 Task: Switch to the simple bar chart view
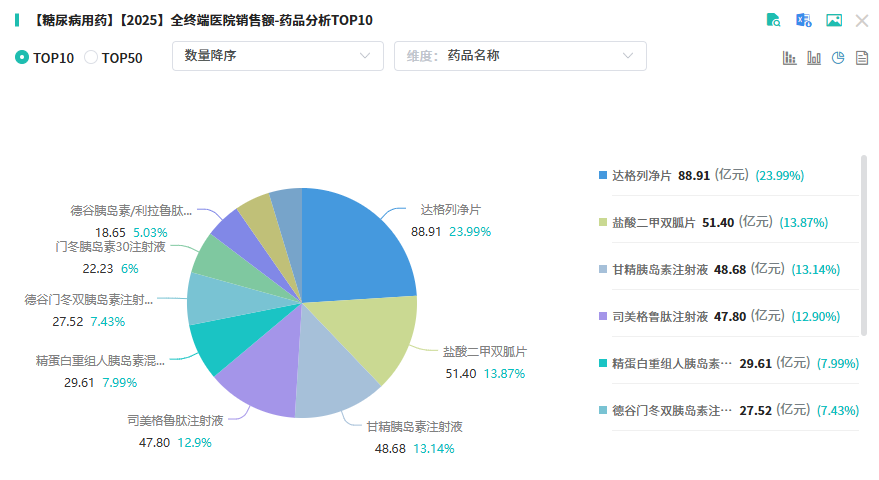pos(814,57)
